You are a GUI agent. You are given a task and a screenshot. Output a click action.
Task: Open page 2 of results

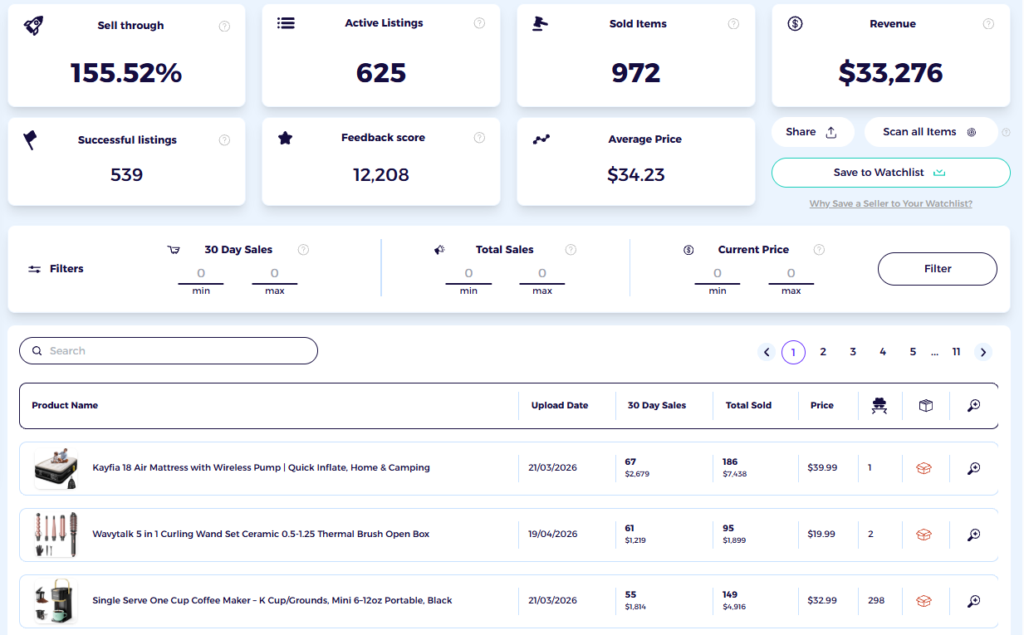click(823, 352)
